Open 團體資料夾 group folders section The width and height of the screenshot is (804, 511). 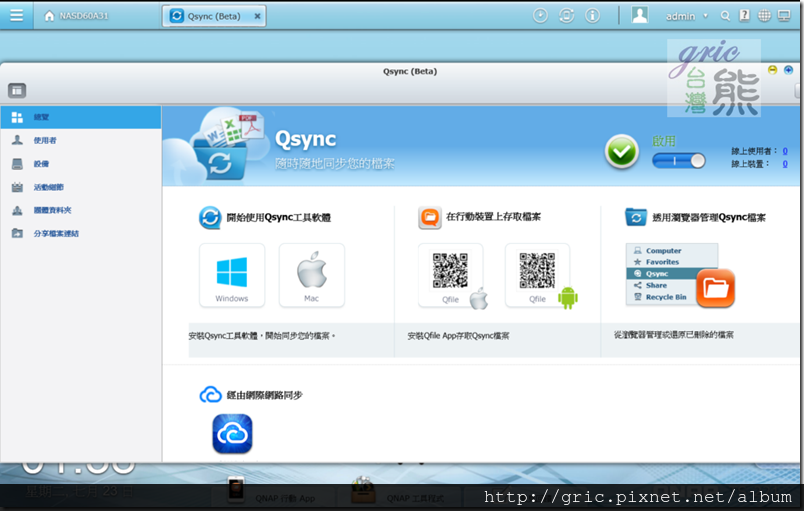81,210
